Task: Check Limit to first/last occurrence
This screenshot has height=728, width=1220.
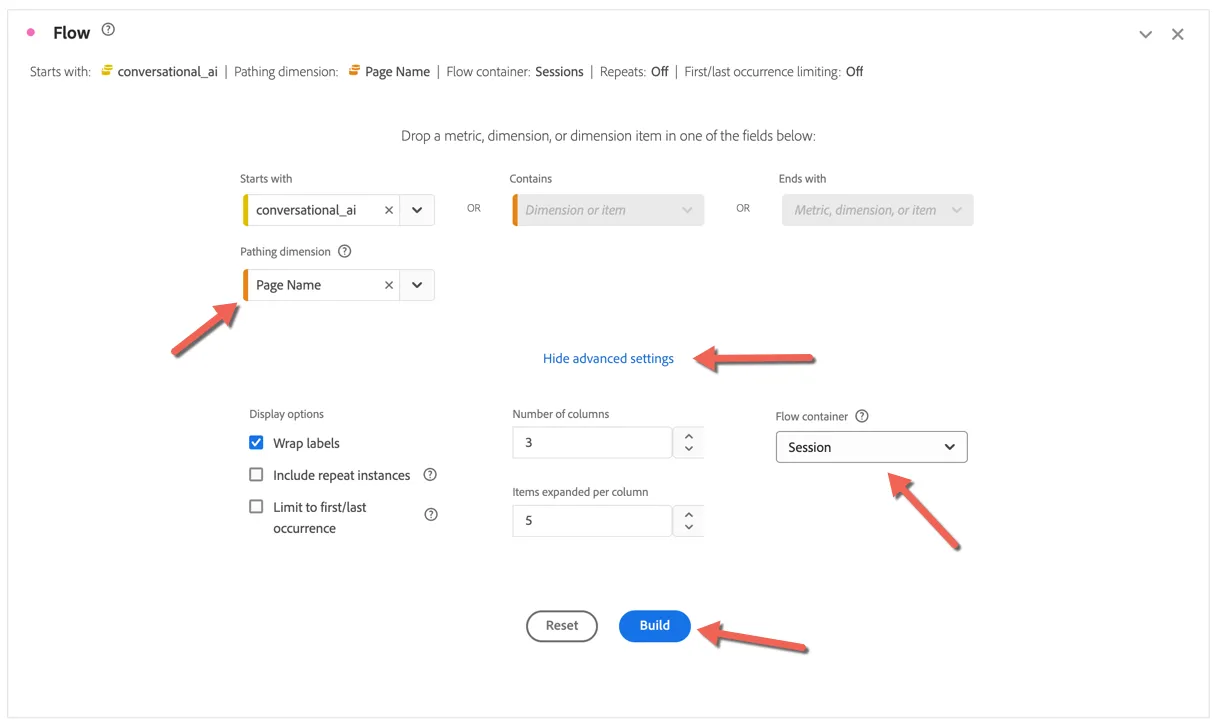Action: tap(256, 507)
